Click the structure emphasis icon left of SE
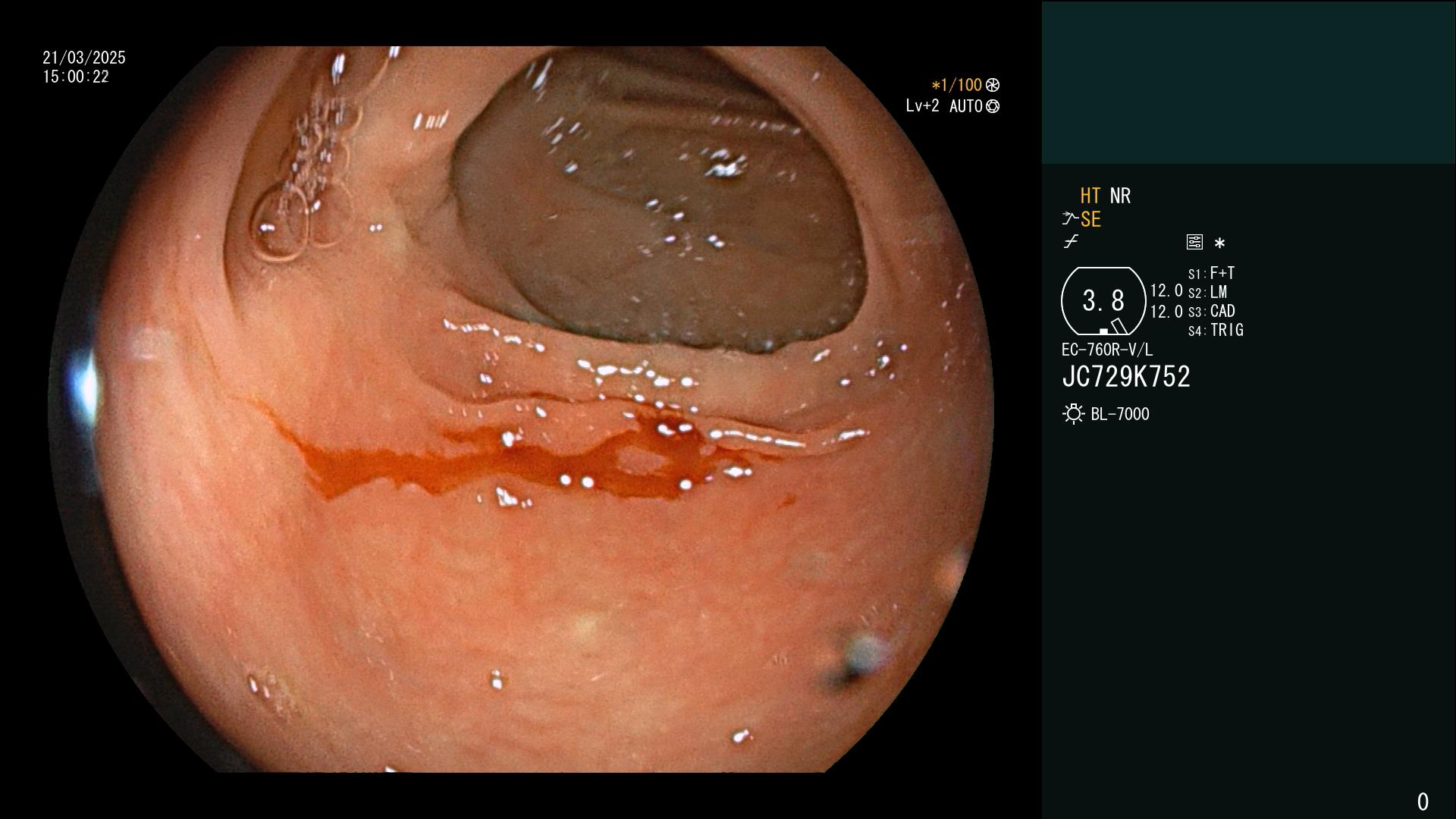 (x=1069, y=219)
